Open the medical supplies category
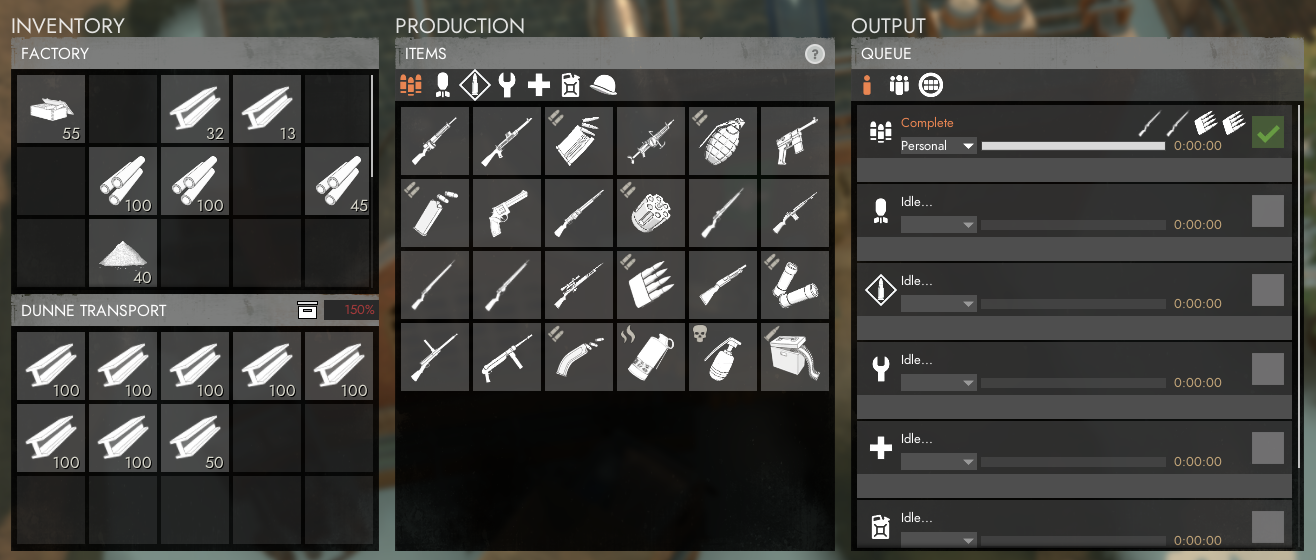 539,85
